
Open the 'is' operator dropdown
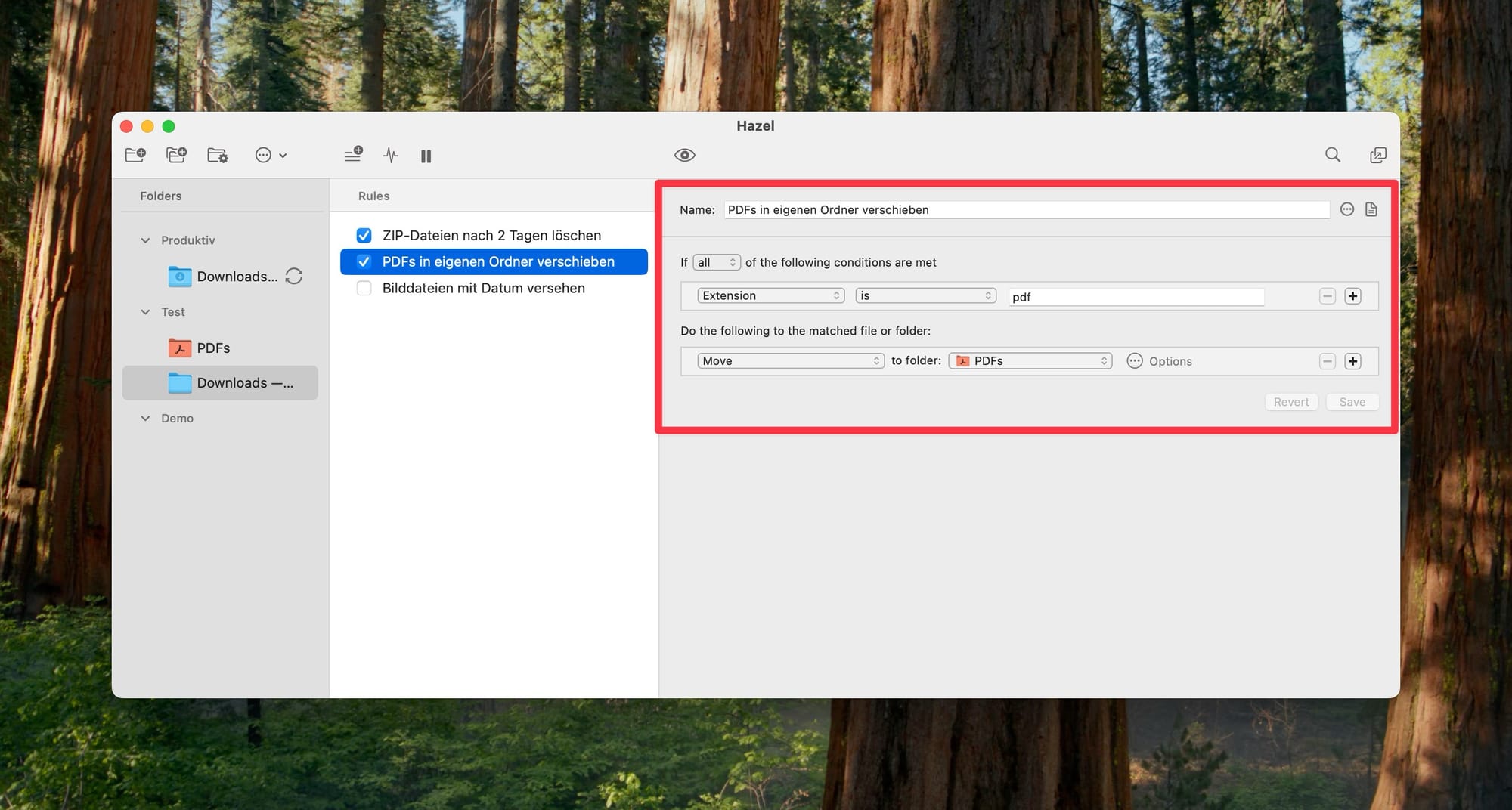tap(925, 295)
